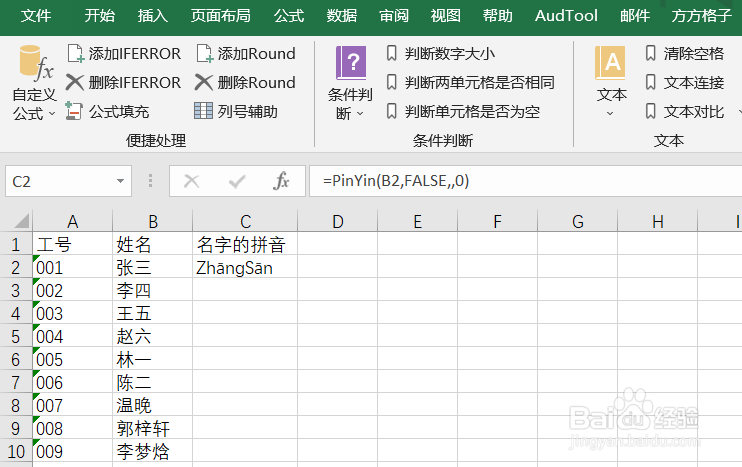This screenshot has height=467, width=742.
Task: Click the 添加Round button
Action: coord(246,53)
